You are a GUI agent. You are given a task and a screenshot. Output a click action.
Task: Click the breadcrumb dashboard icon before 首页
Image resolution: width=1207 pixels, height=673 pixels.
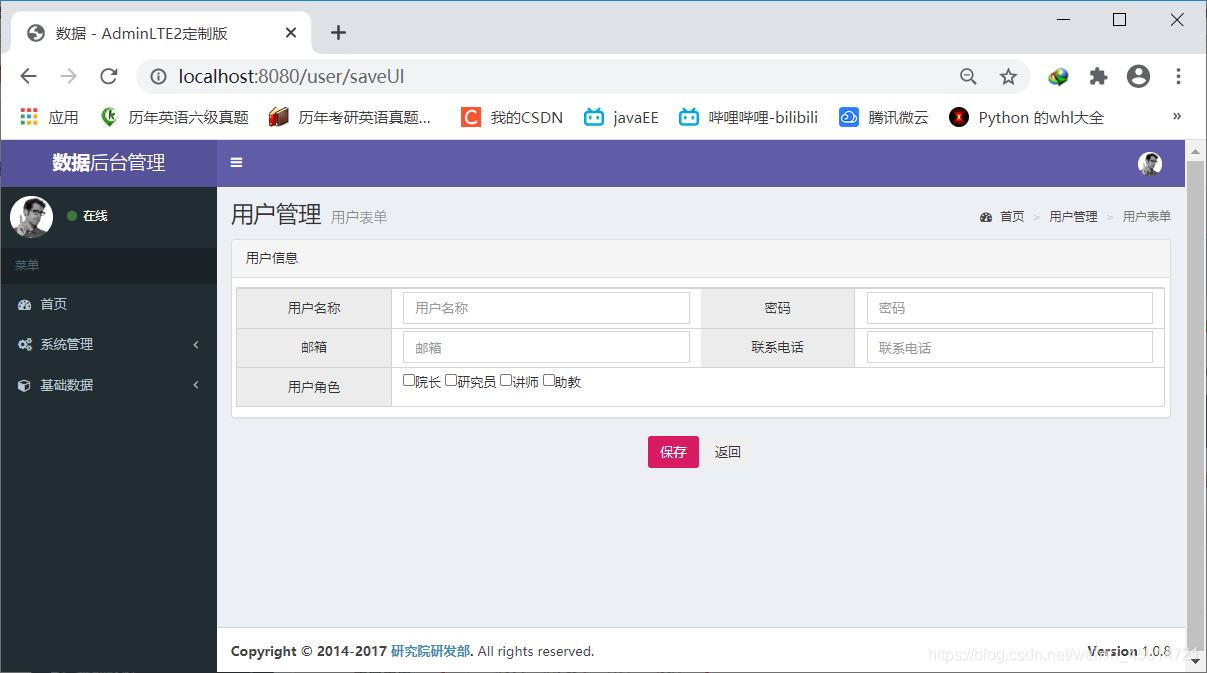point(987,217)
